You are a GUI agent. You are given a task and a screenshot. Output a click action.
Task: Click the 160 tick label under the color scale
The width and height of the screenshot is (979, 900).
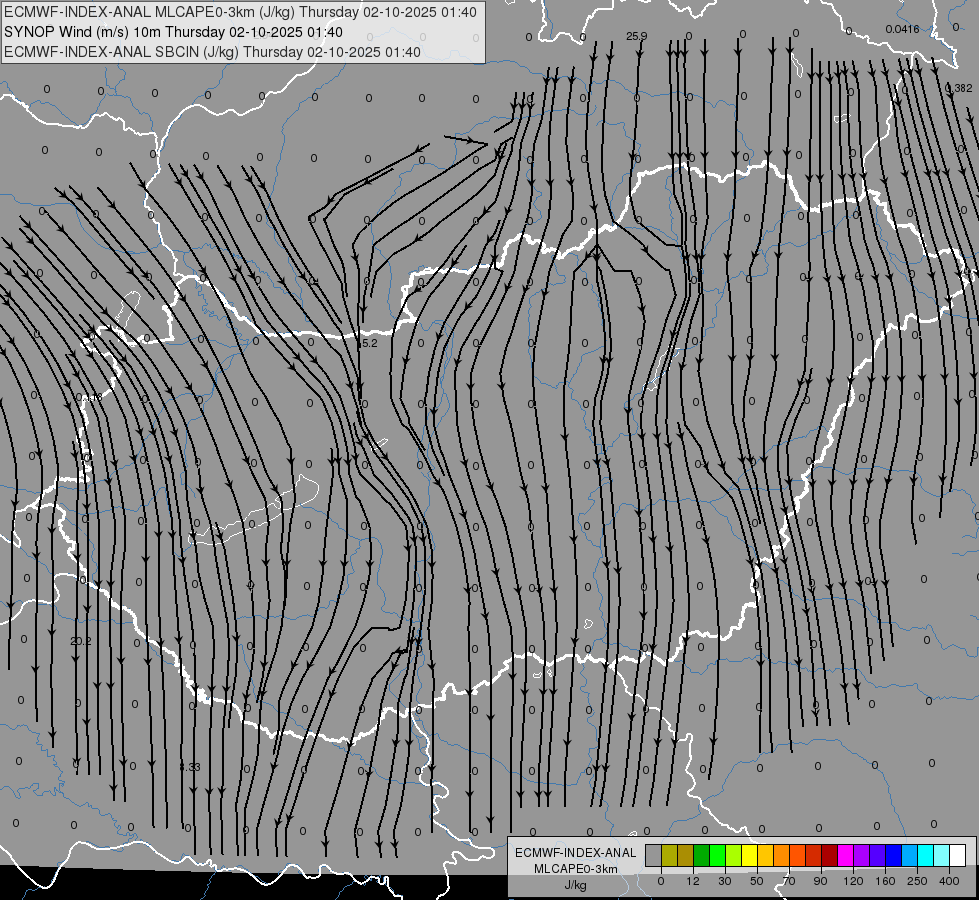pos(885,881)
